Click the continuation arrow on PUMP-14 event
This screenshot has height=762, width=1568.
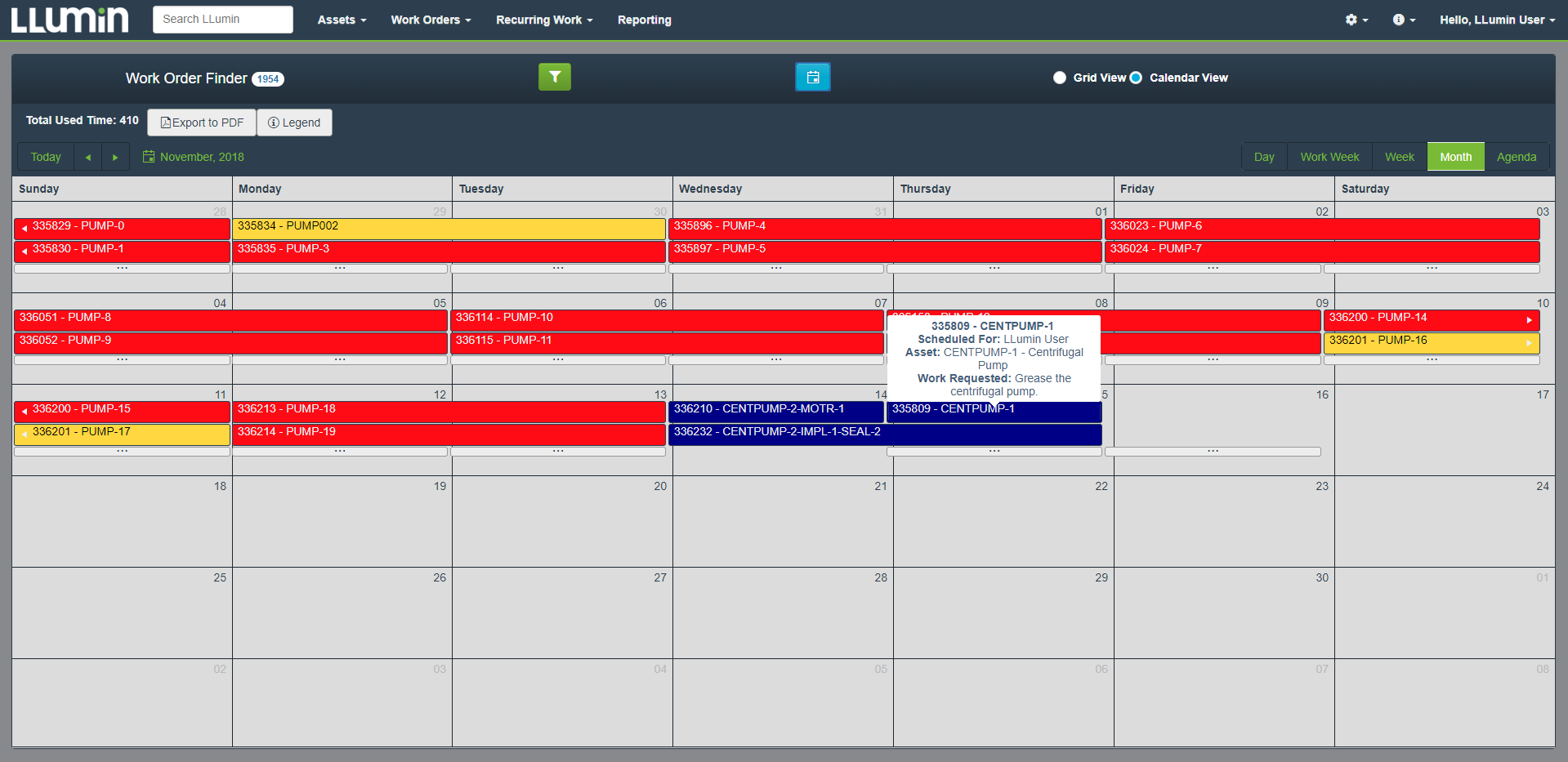[1530, 320]
